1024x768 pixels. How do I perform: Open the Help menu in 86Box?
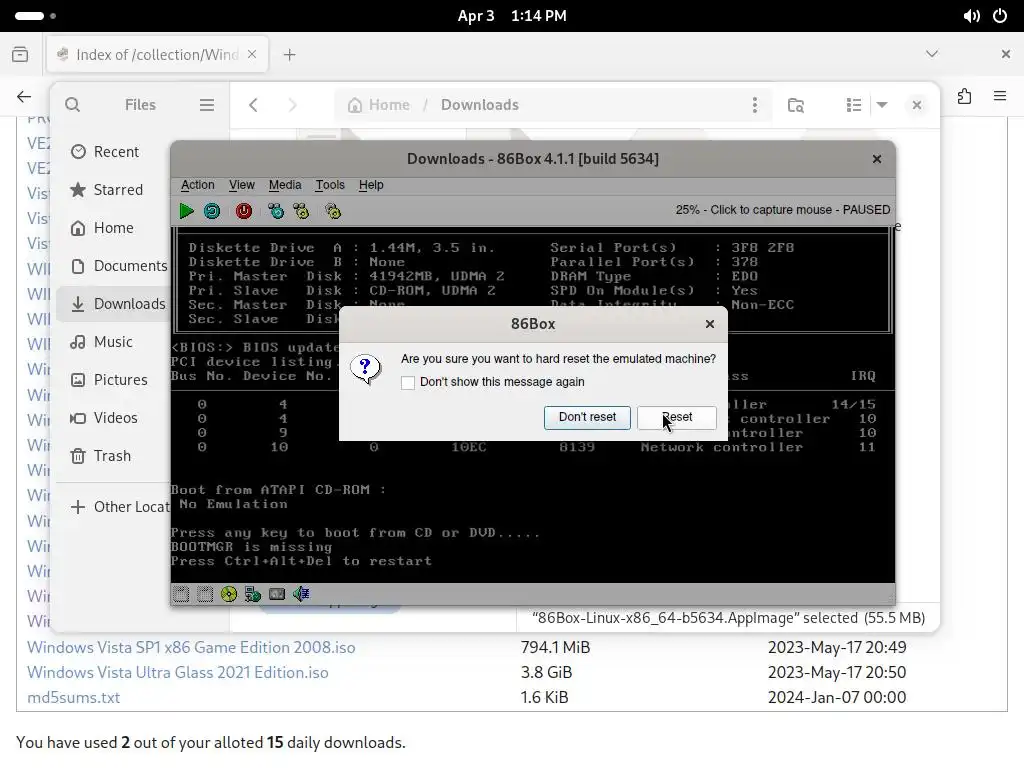(x=371, y=185)
